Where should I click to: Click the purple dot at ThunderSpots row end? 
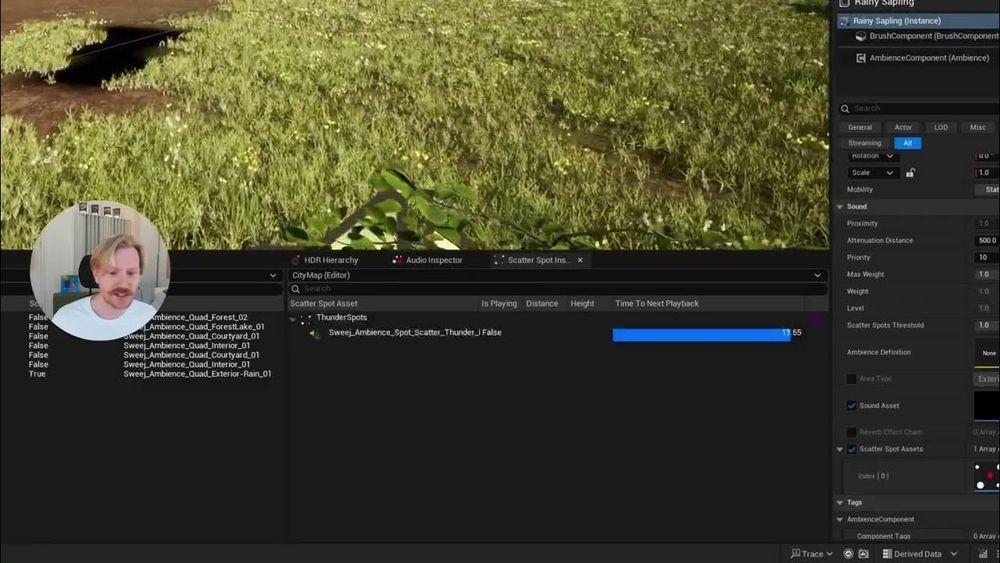coord(817,318)
